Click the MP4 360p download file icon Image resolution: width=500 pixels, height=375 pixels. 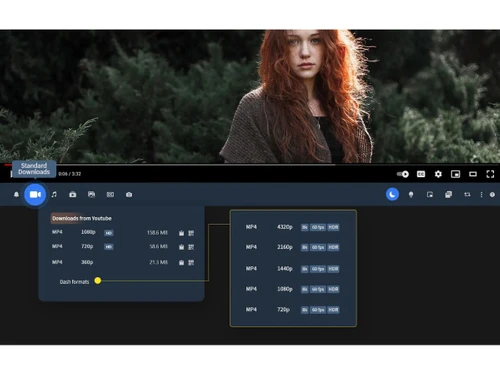pyautogui.click(x=181, y=263)
